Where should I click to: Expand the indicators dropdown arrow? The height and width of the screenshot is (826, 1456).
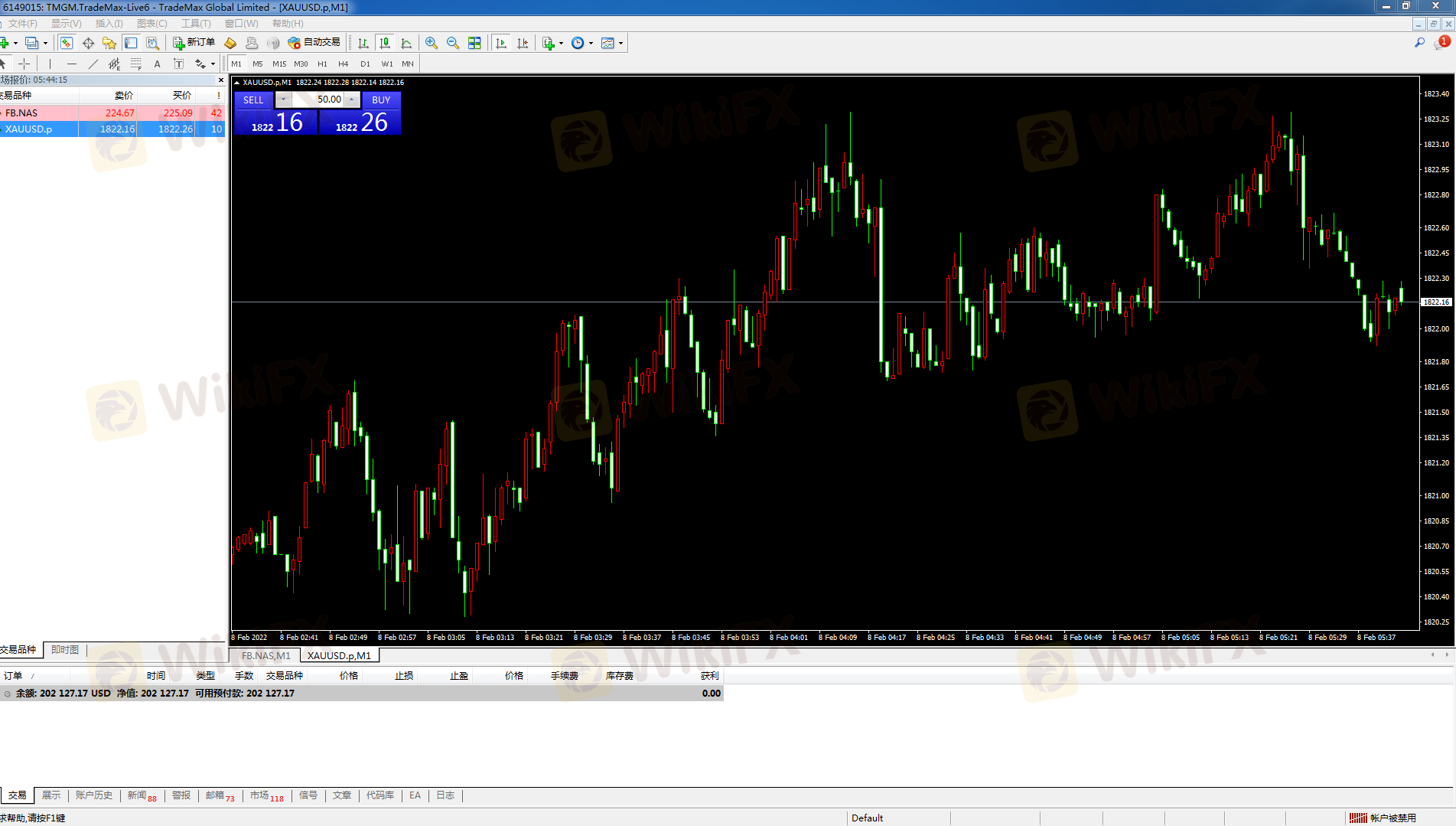click(561, 43)
